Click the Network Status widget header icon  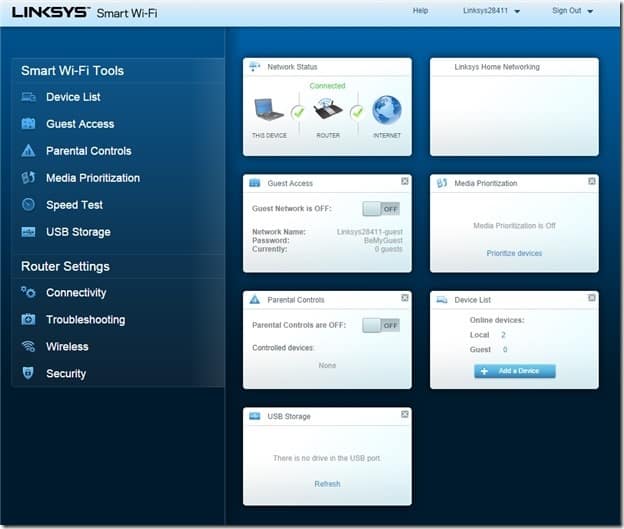[x=255, y=66]
